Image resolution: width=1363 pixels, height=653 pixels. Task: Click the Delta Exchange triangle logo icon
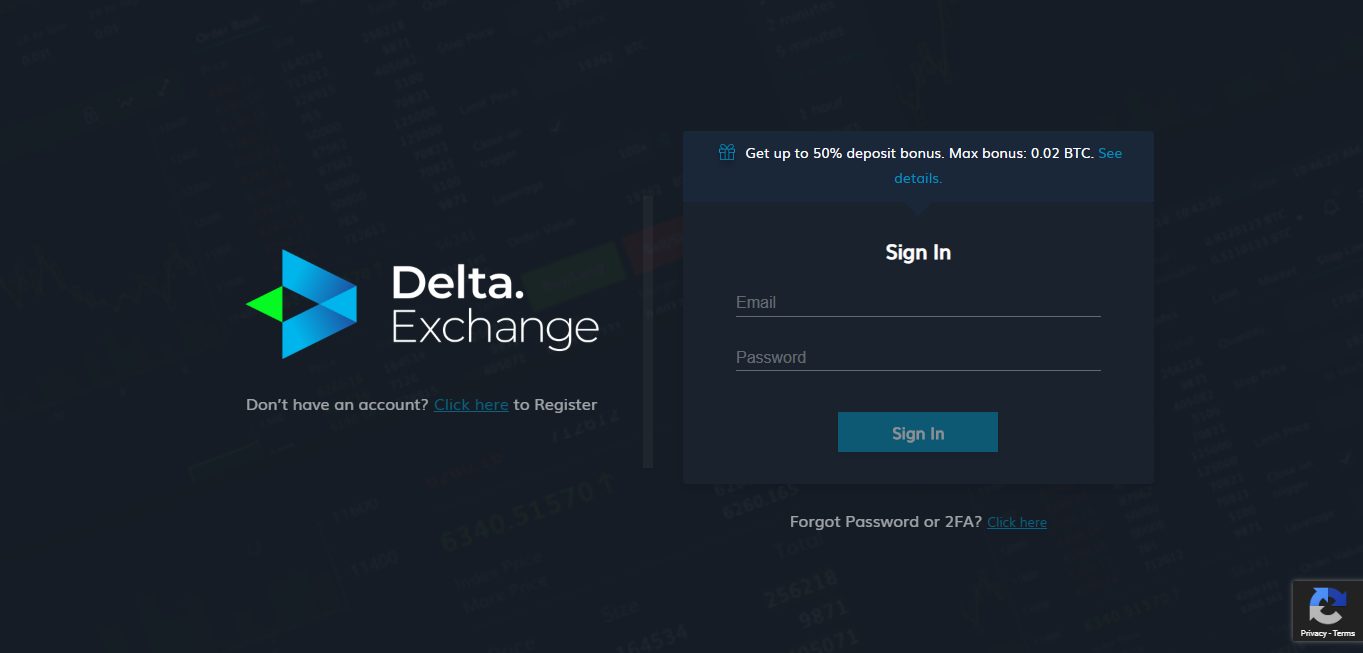pyautogui.click(x=308, y=304)
